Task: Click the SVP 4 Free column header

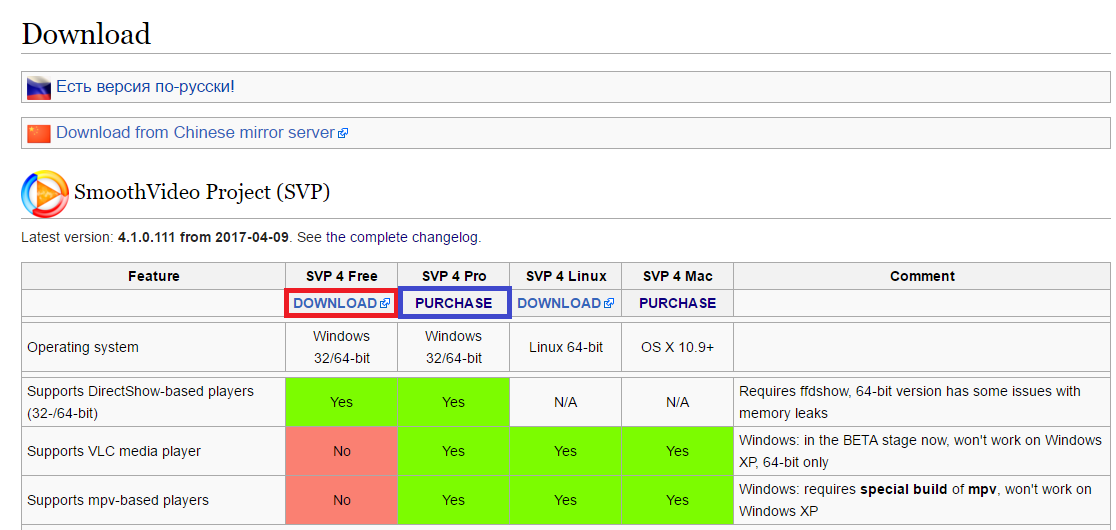Action: click(341, 276)
